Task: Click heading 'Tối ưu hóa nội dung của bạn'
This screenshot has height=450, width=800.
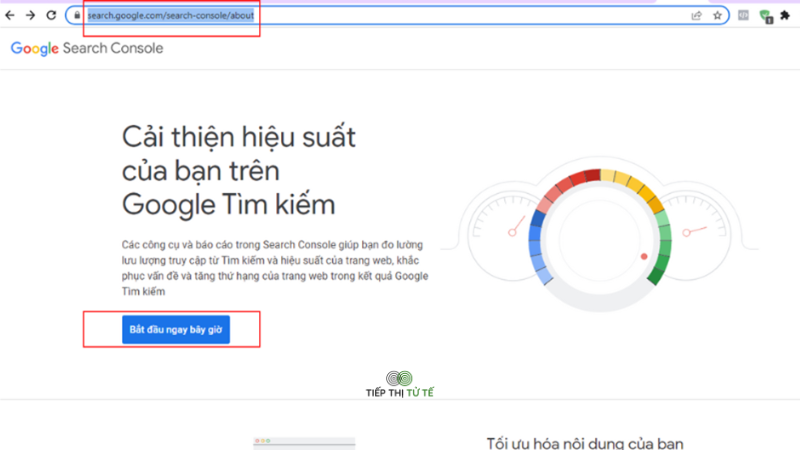Action: [585, 443]
